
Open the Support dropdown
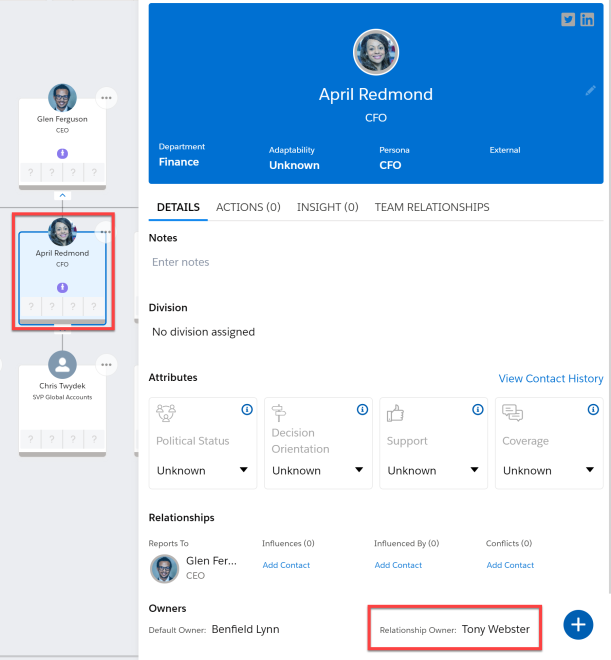(x=433, y=470)
